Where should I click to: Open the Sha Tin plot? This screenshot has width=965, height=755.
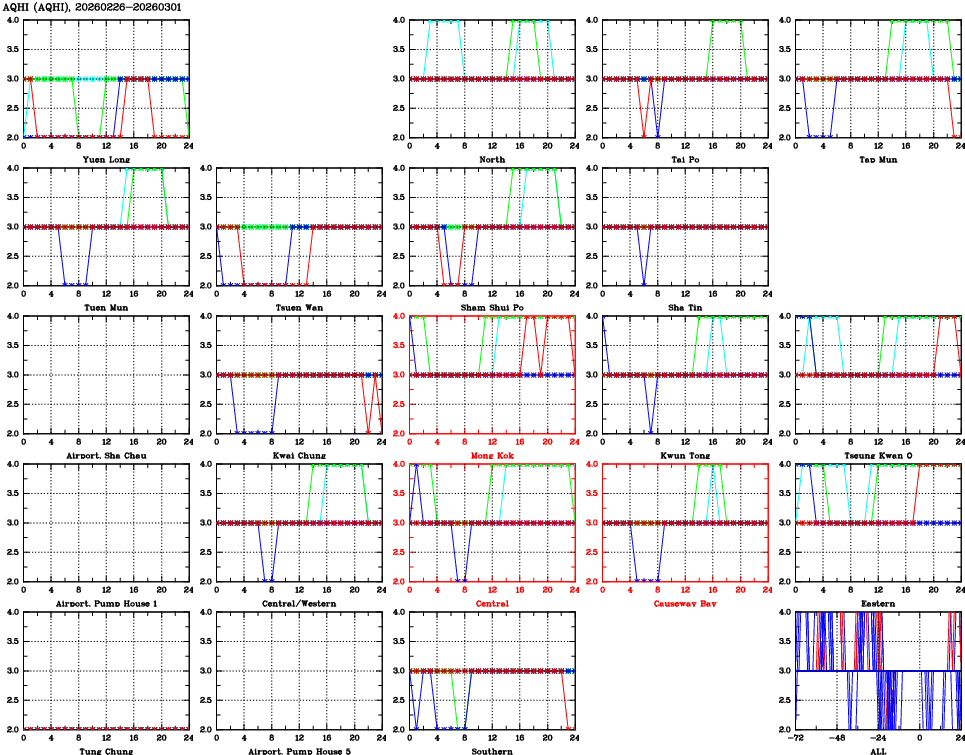point(685,227)
